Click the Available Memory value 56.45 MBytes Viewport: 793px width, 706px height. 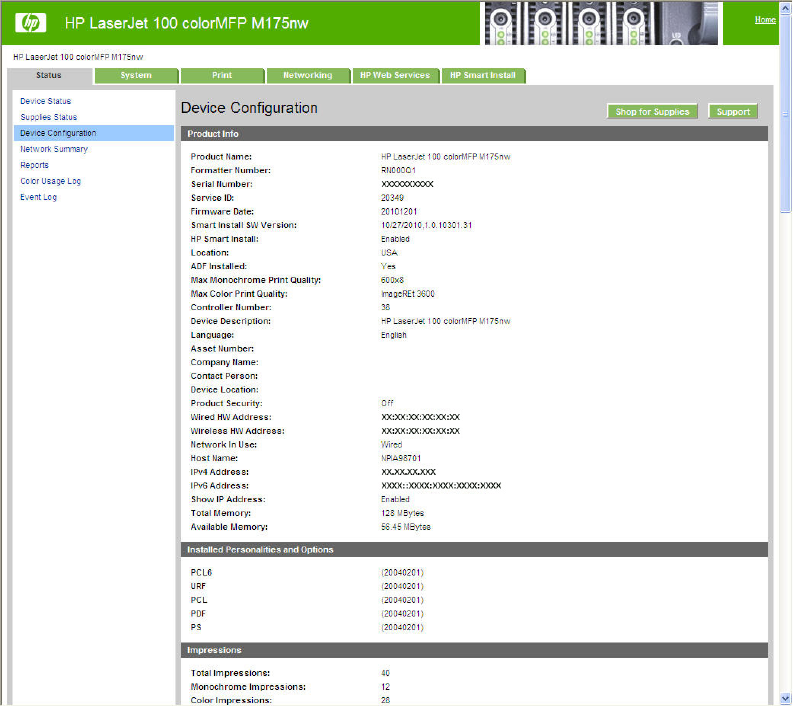pos(406,527)
